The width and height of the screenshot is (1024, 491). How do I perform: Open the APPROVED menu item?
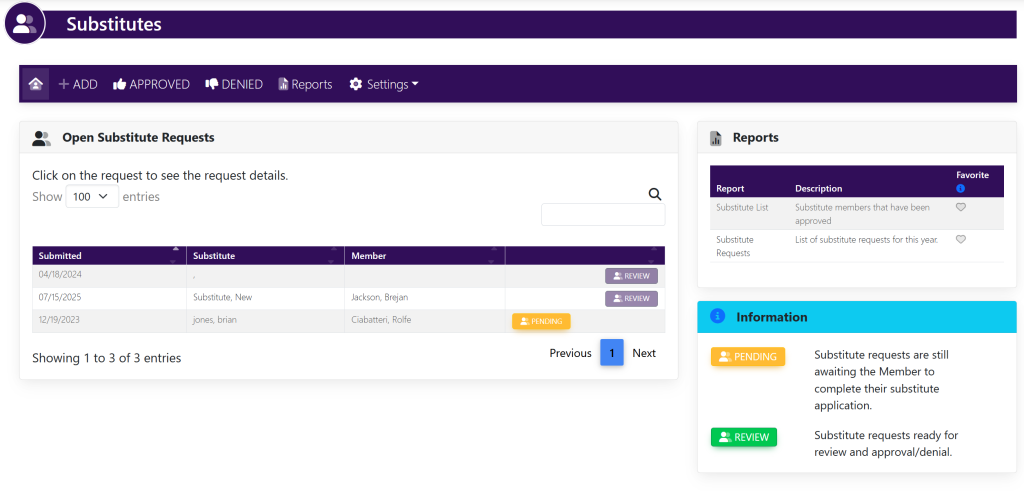pos(151,84)
